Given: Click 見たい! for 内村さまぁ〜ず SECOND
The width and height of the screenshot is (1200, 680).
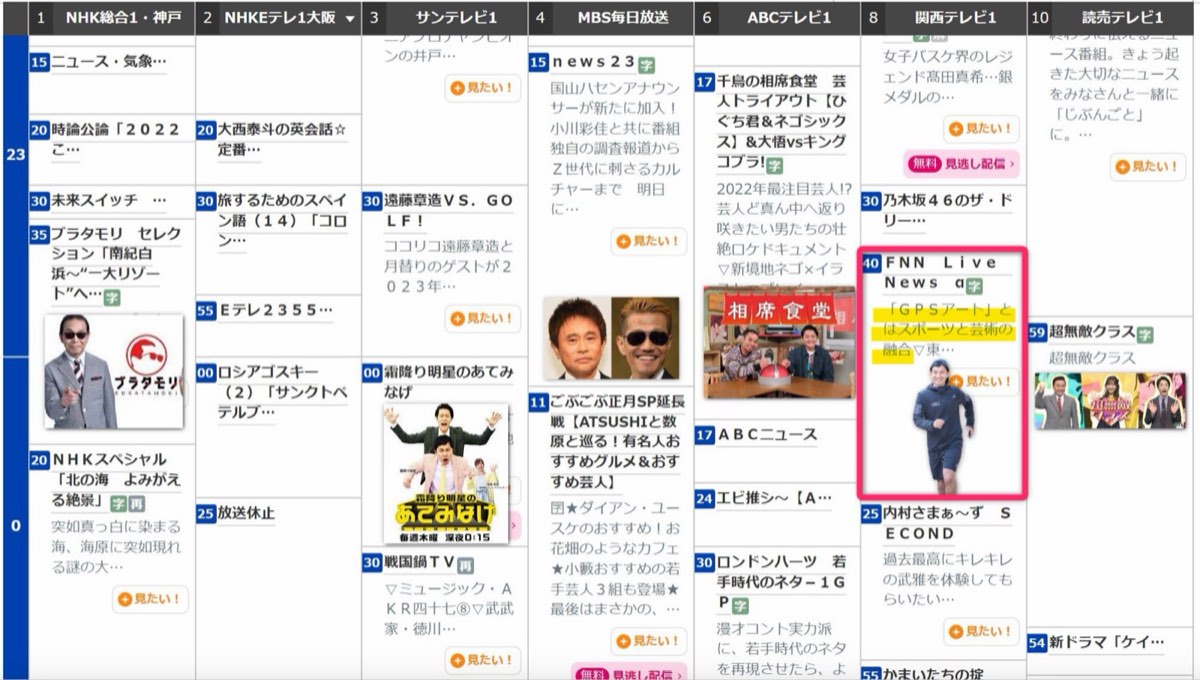Looking at the screenshot, I should pyautogui.click(x=981, y=631).
